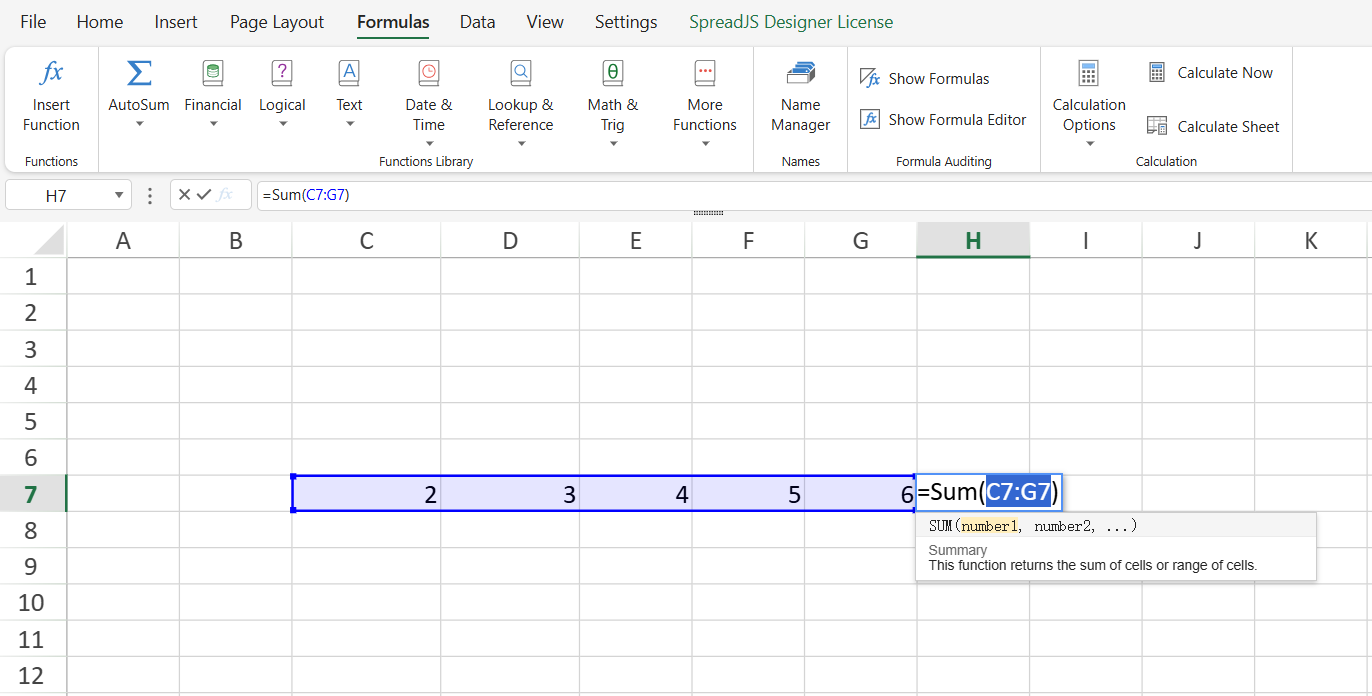Switch to the Home tab

click(x=100, y=22)
